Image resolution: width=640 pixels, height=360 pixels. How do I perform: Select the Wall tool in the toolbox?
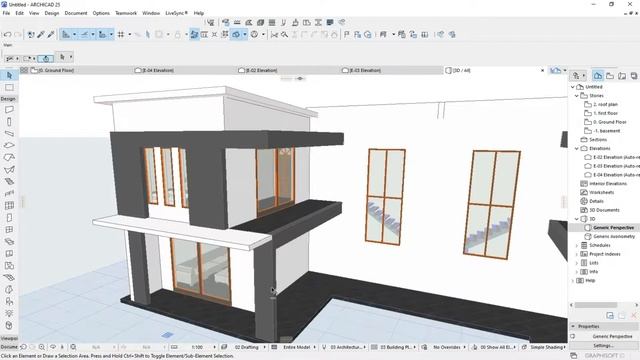pos(9,110)
